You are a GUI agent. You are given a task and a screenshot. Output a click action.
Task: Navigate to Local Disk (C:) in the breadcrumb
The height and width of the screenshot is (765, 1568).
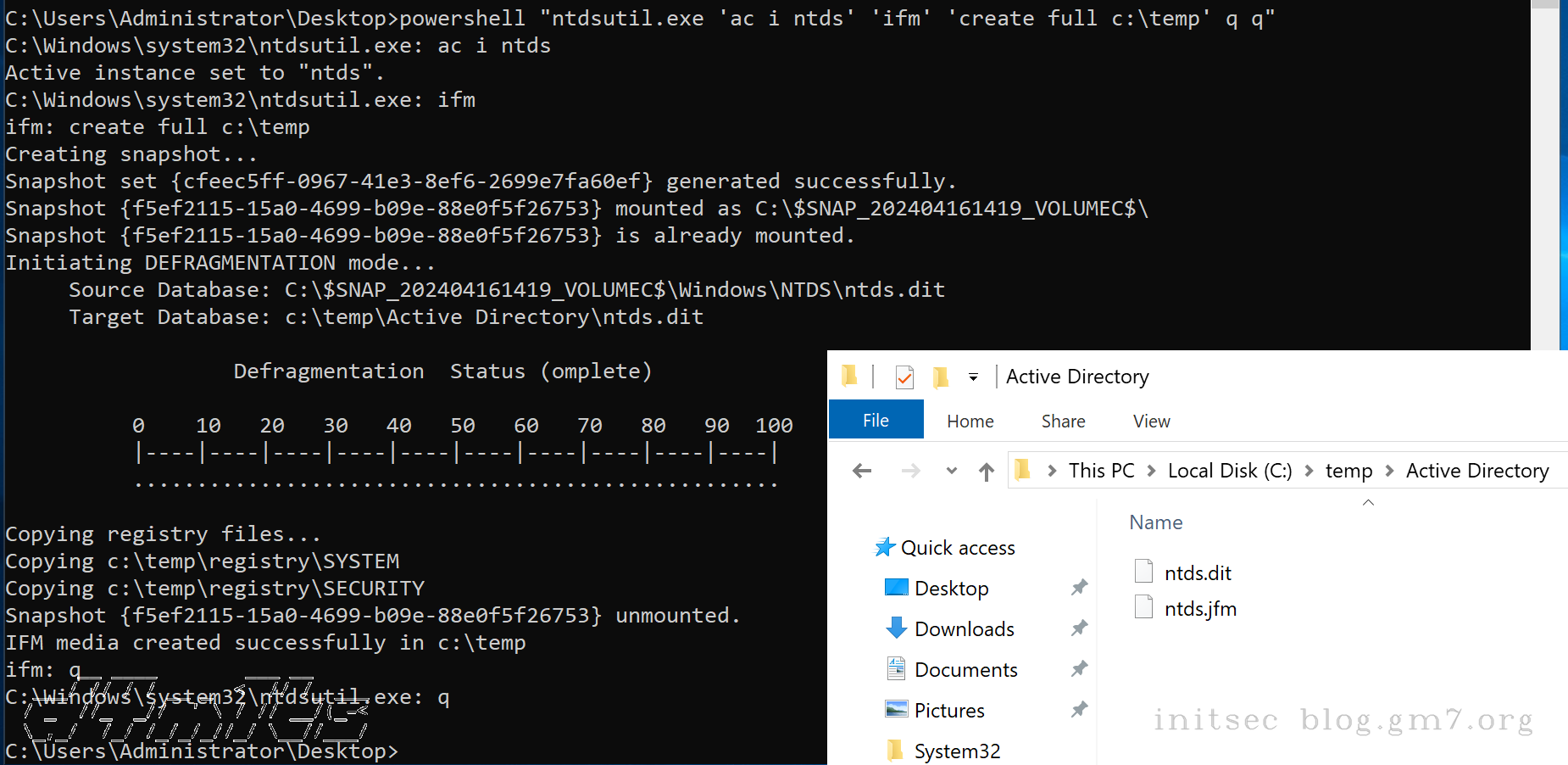pos(1229,472)
